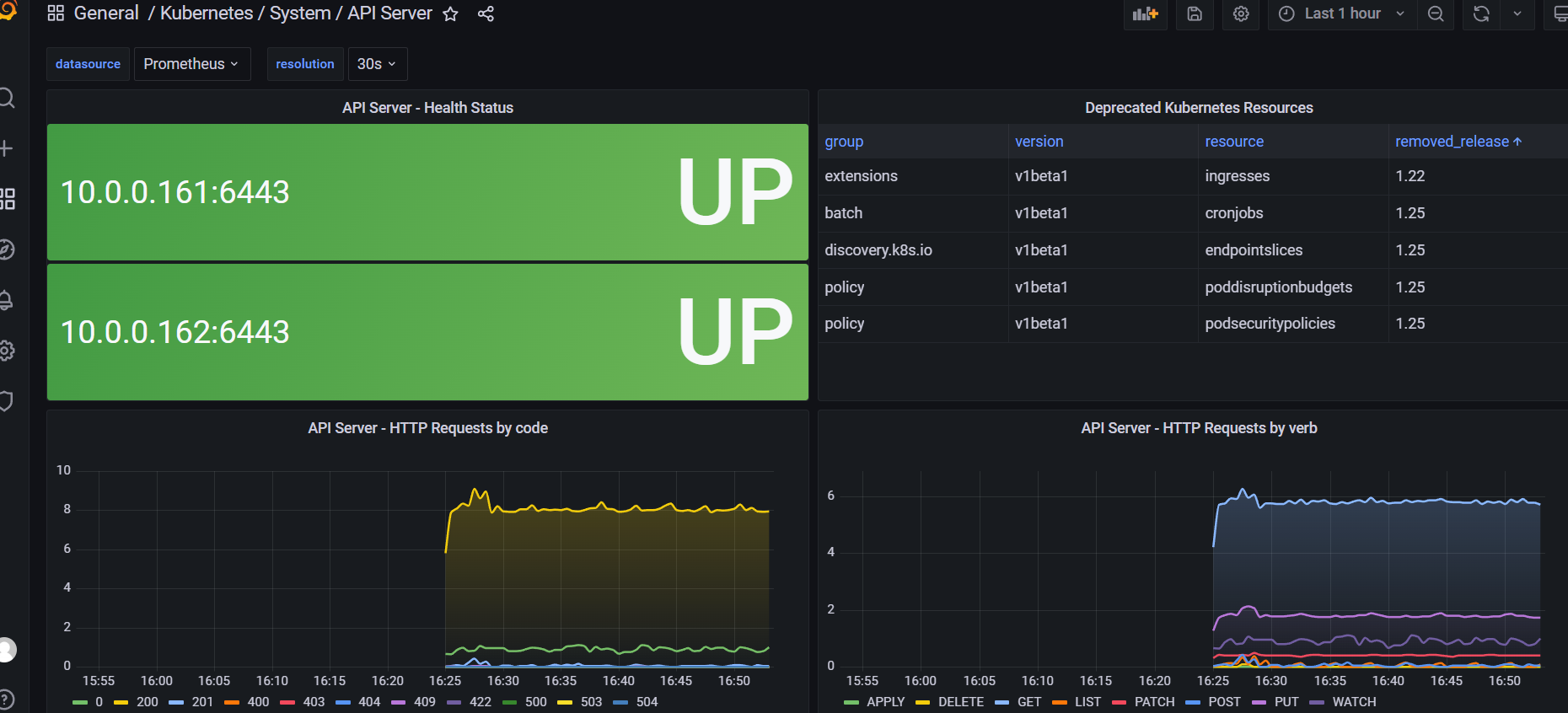Toggle the 201 series in legend

coord(202,702)
